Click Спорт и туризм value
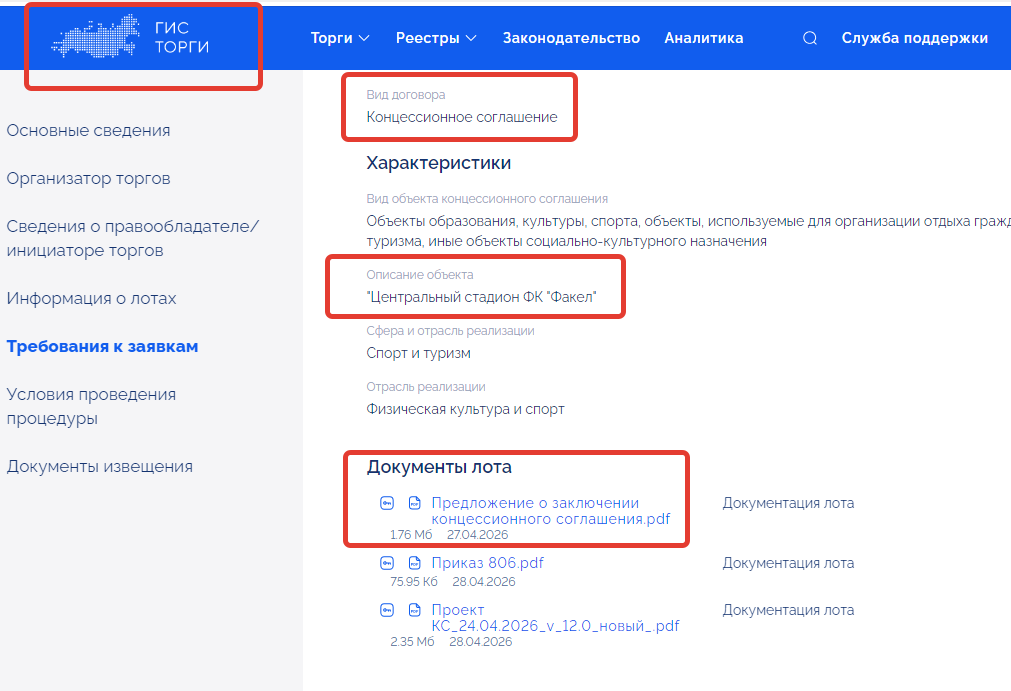 (418, 353)
